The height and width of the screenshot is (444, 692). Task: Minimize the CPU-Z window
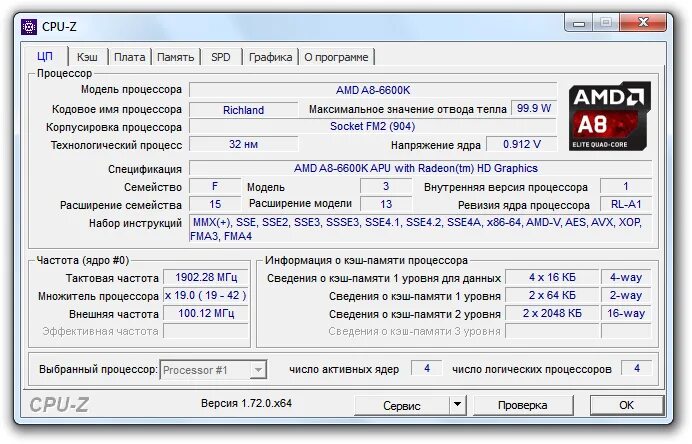[579, 23]
